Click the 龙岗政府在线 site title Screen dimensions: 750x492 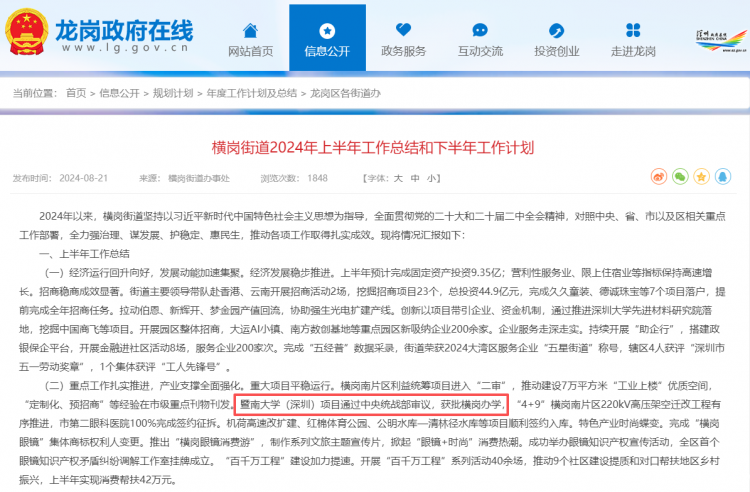point(124,31)
